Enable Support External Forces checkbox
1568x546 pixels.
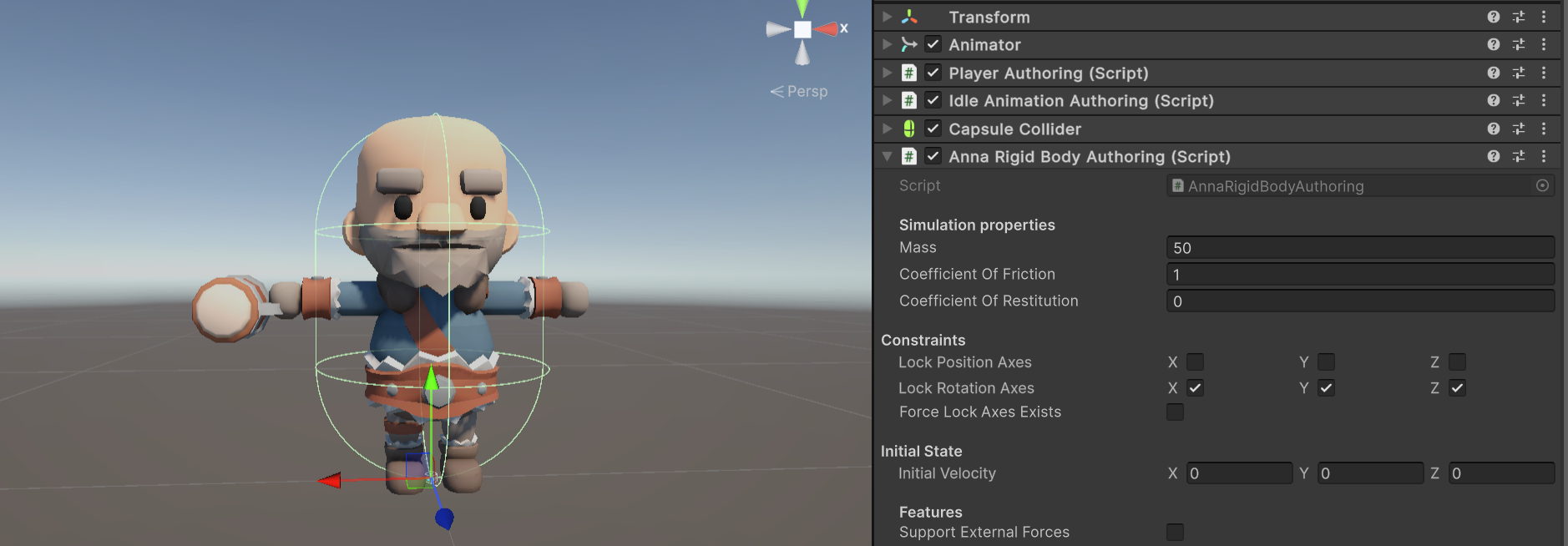[x=1175, y=532]
